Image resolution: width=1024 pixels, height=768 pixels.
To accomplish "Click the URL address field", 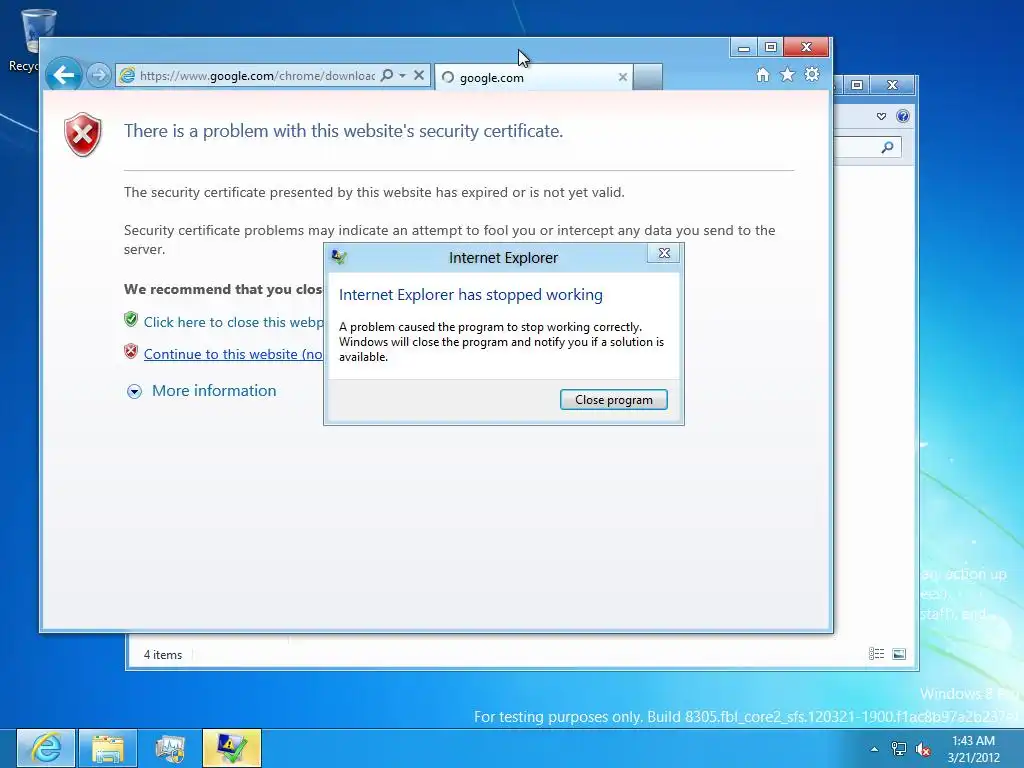I will click(x=257, y=76).
